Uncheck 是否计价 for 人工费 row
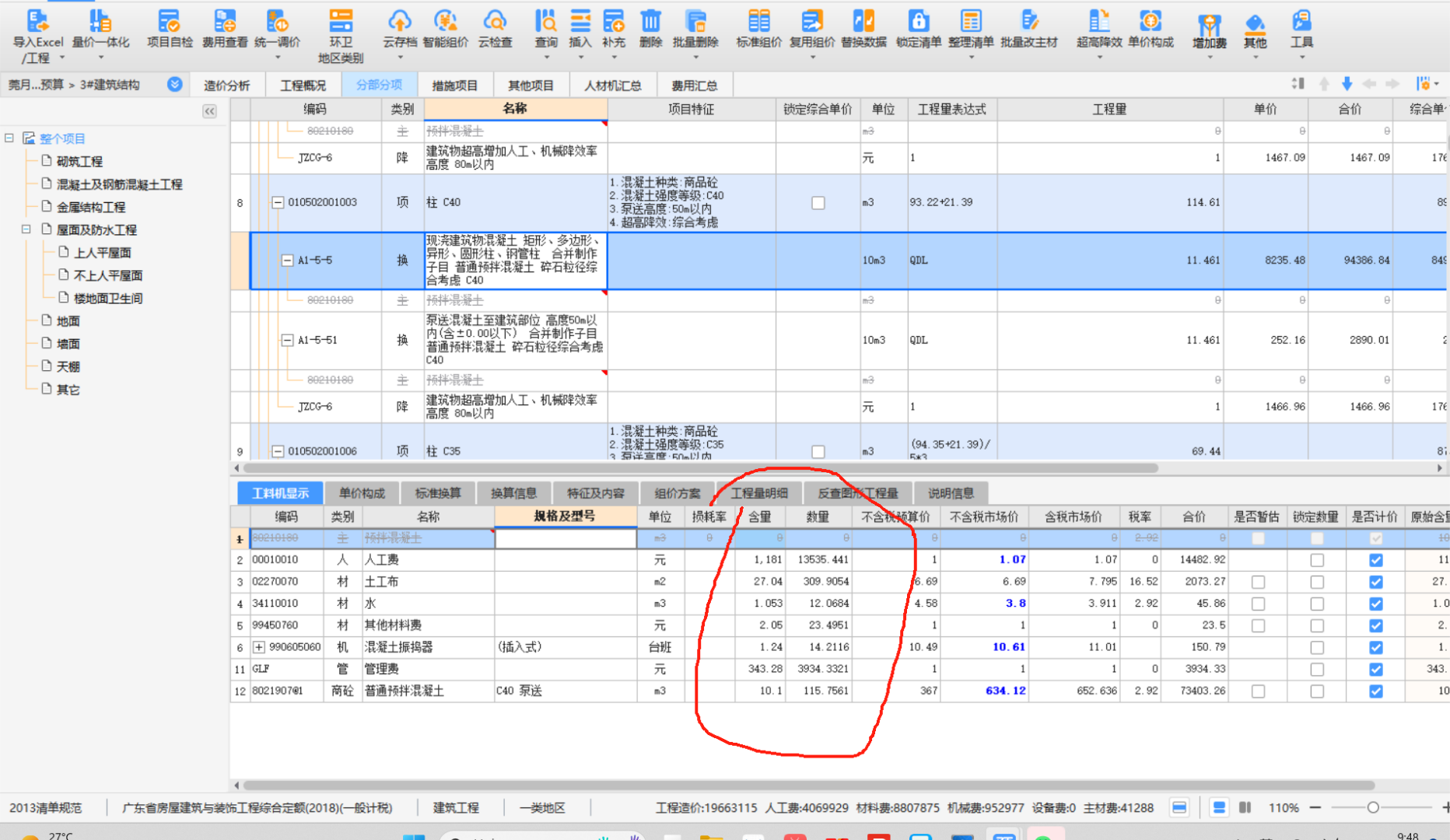This screenshot has width=1450, height=840. (1375, 560)
